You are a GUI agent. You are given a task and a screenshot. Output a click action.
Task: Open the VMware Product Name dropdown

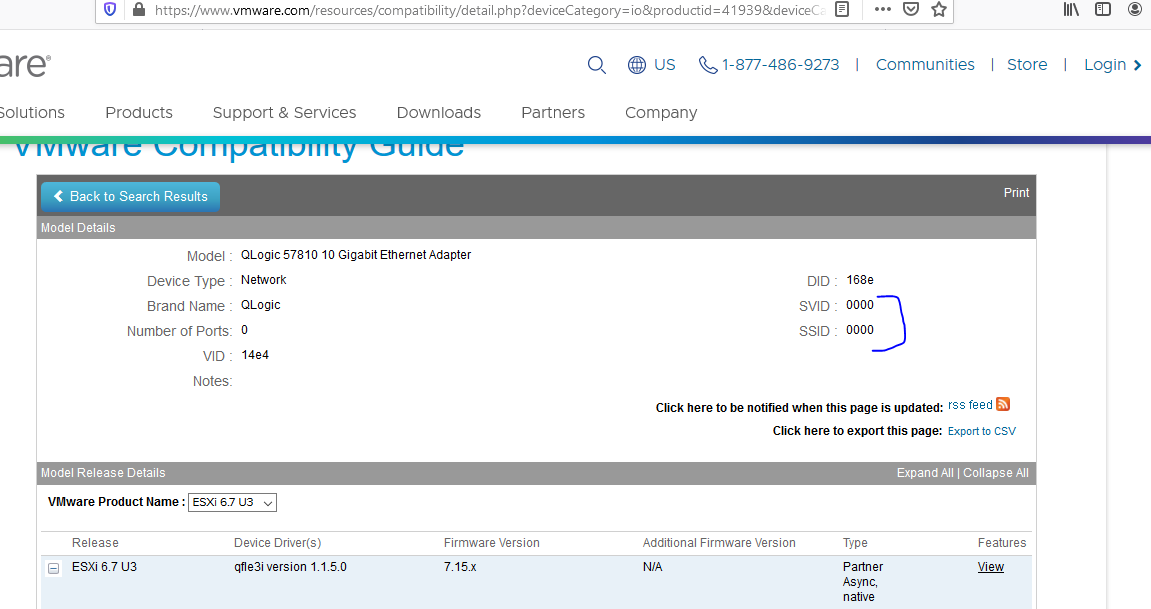pyautogui.click(x=232, y=502)
